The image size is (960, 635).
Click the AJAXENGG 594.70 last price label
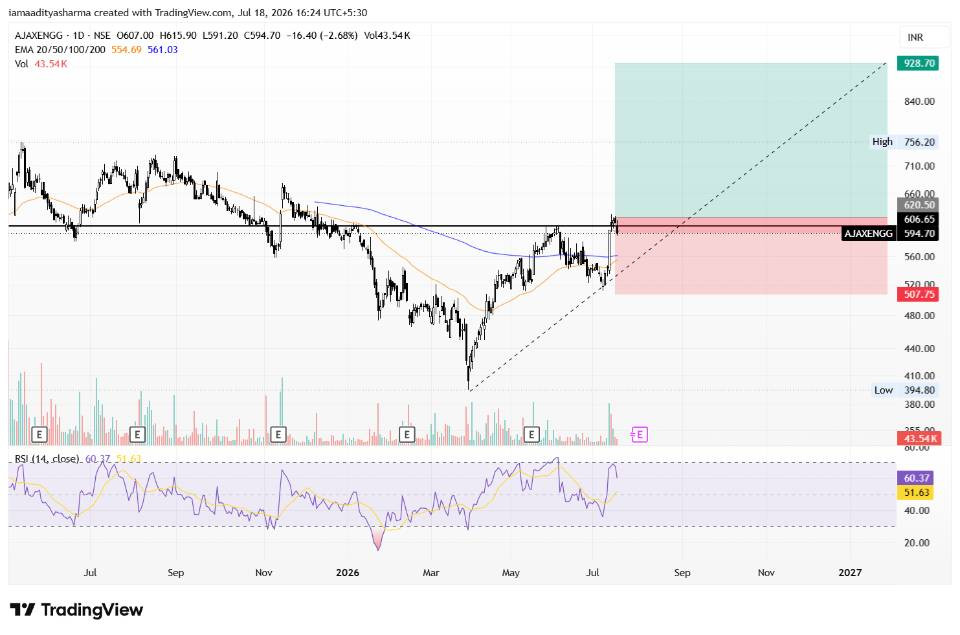click(890, 233)
